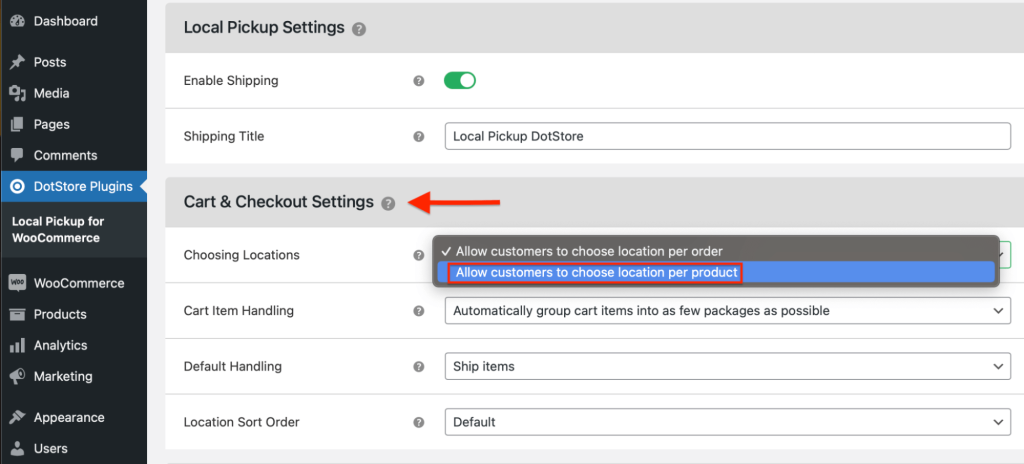
Task: Click help icon beside Cart & Checkout Settings
Action: tap(388, 203)
